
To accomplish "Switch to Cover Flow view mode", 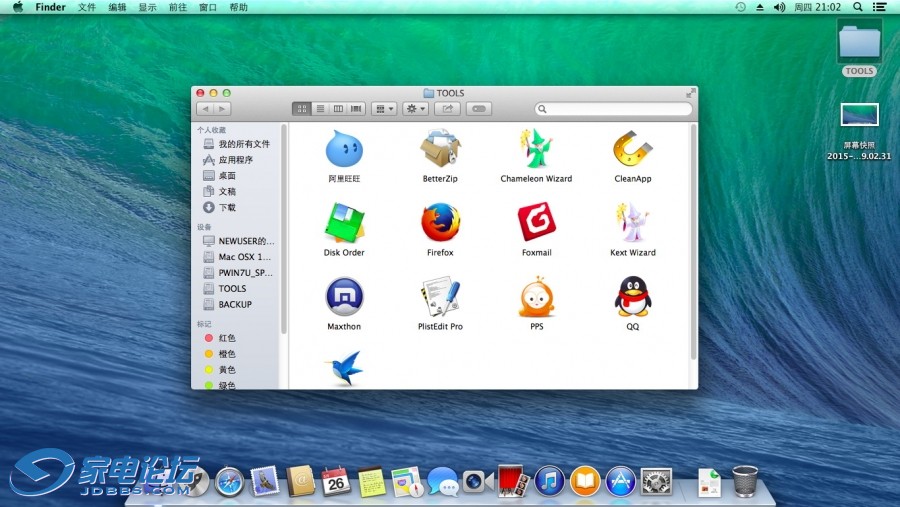I will click(x=356, y=109).
